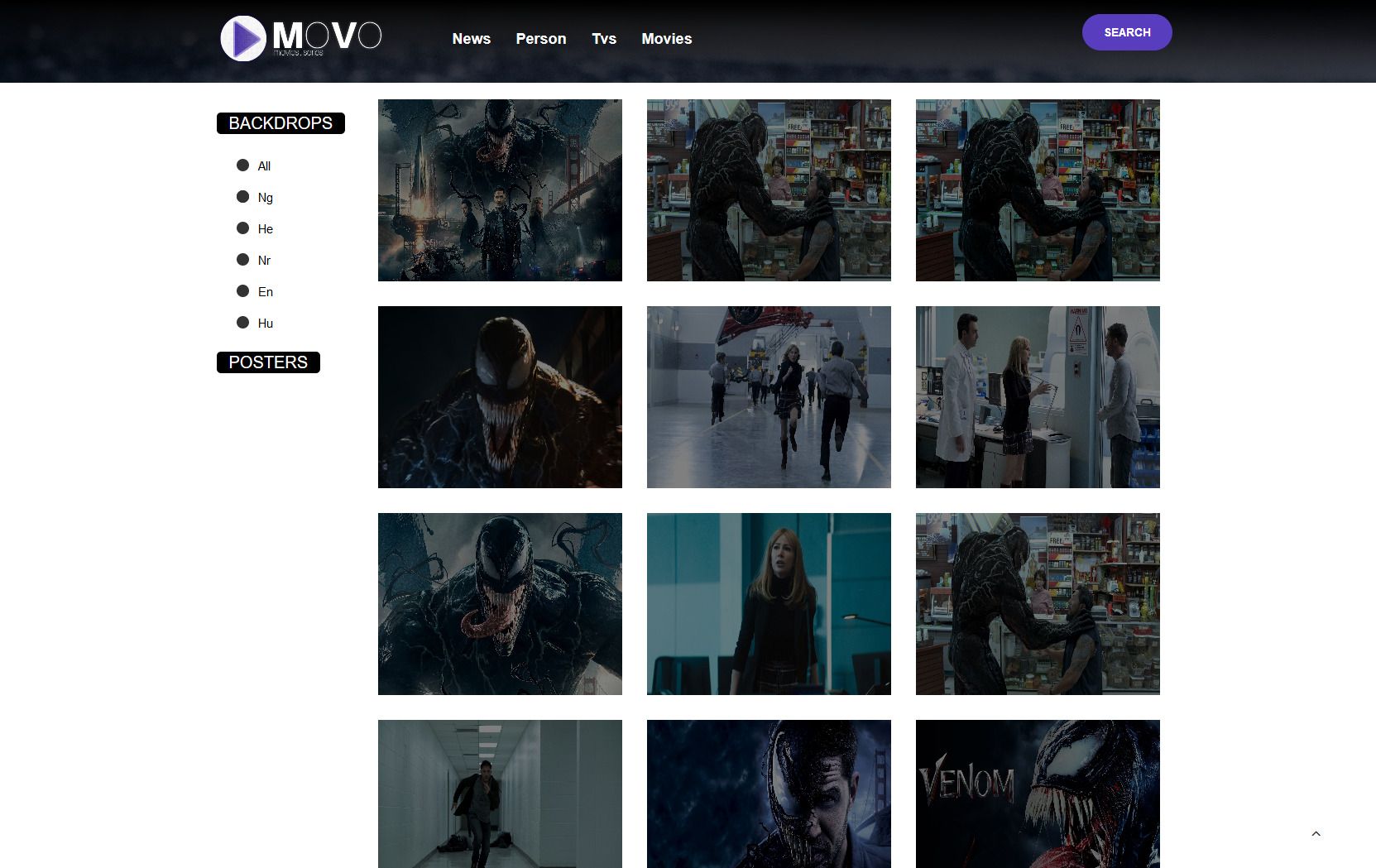Click the scroll-to-top arrow

pos(1316,833)
